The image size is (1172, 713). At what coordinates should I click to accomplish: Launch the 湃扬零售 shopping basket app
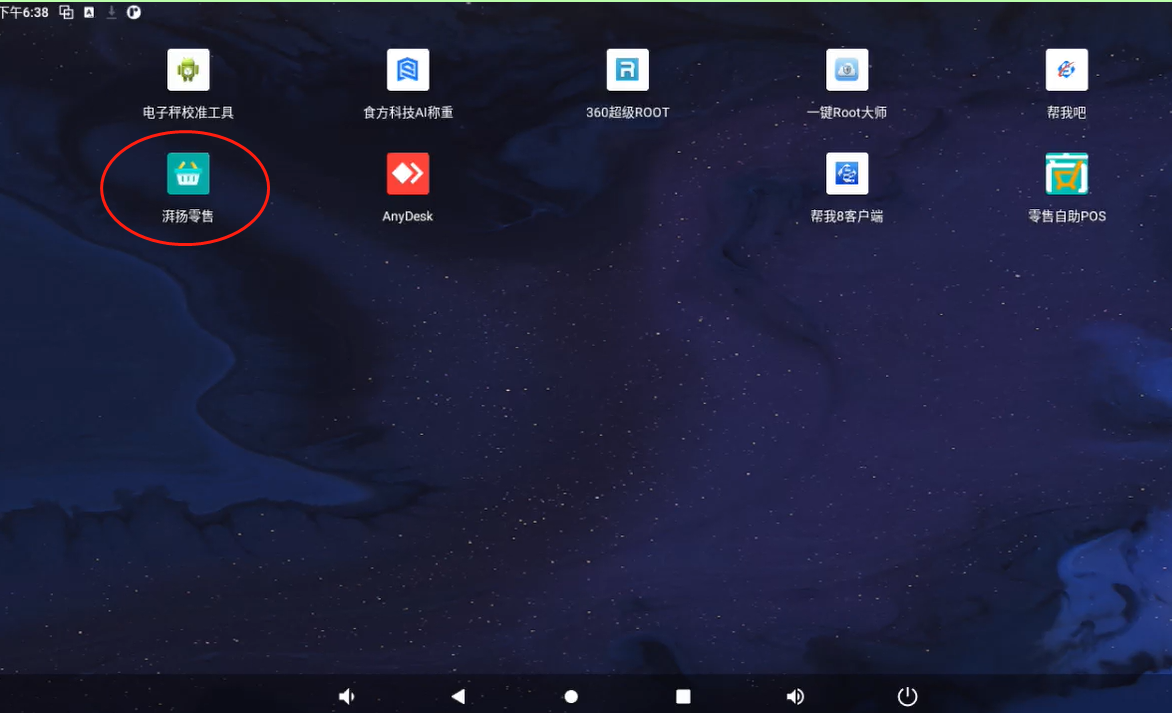point(188,174)
